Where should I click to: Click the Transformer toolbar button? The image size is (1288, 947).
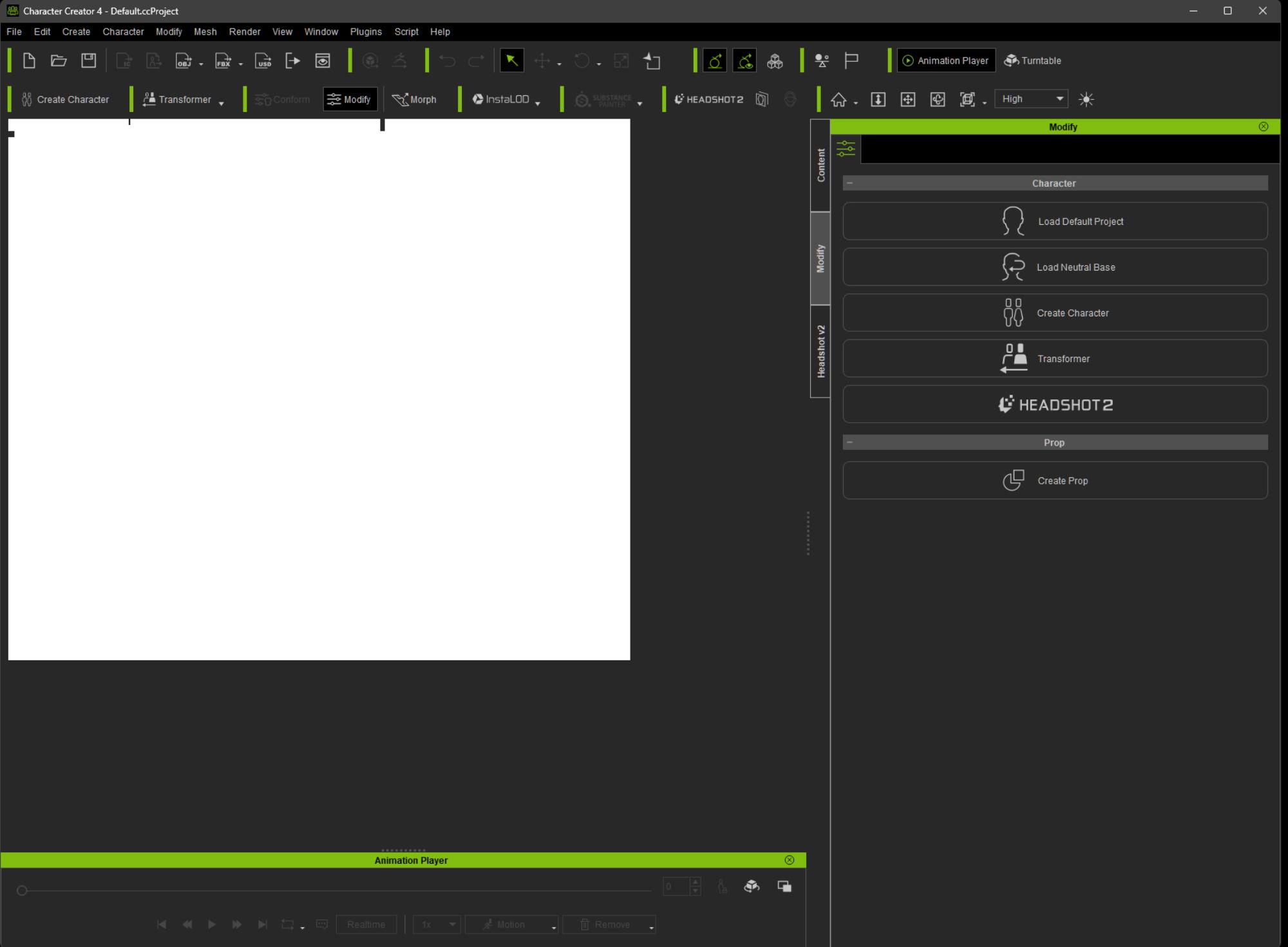click(x=177, y=99)
